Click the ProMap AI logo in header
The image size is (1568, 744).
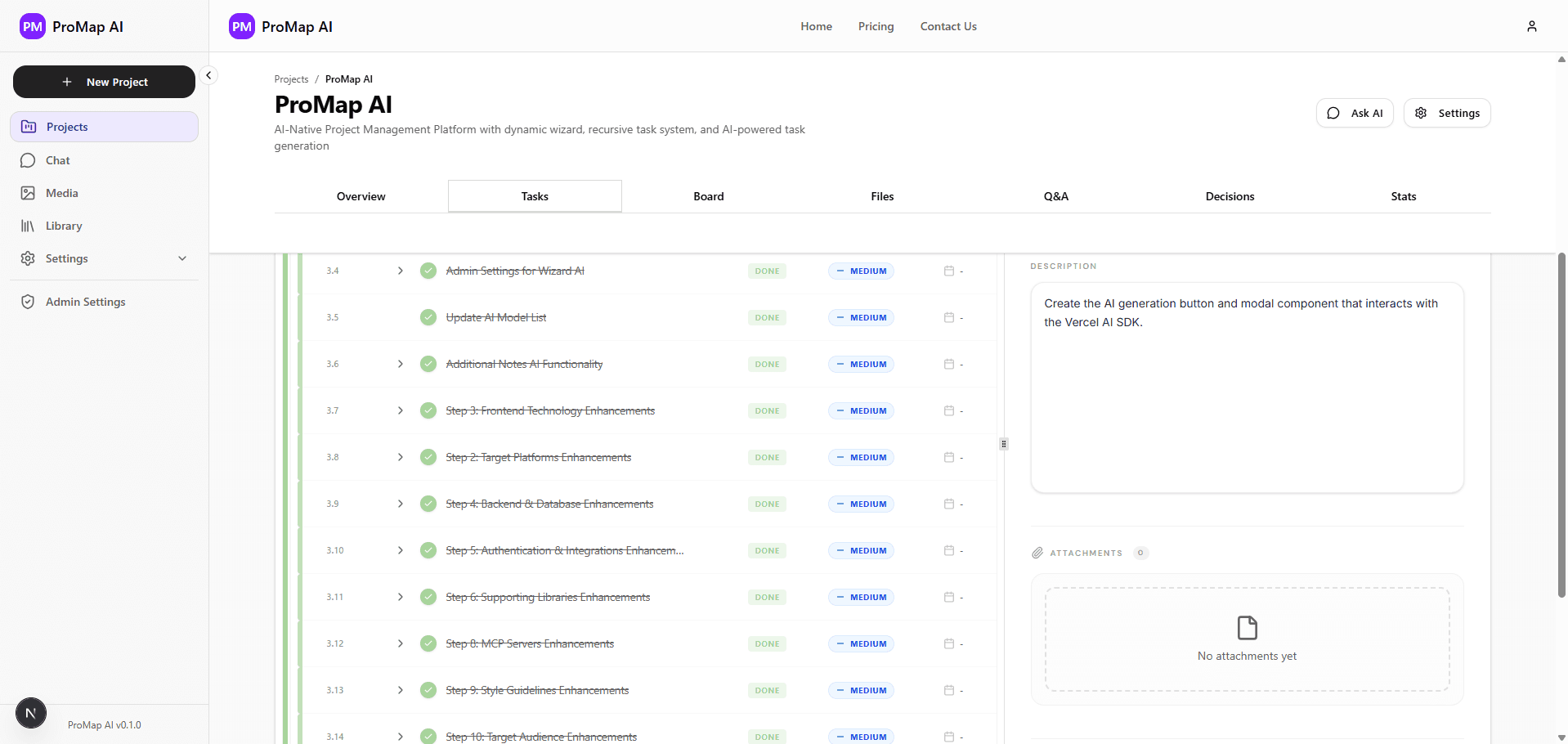click(281, 26)
